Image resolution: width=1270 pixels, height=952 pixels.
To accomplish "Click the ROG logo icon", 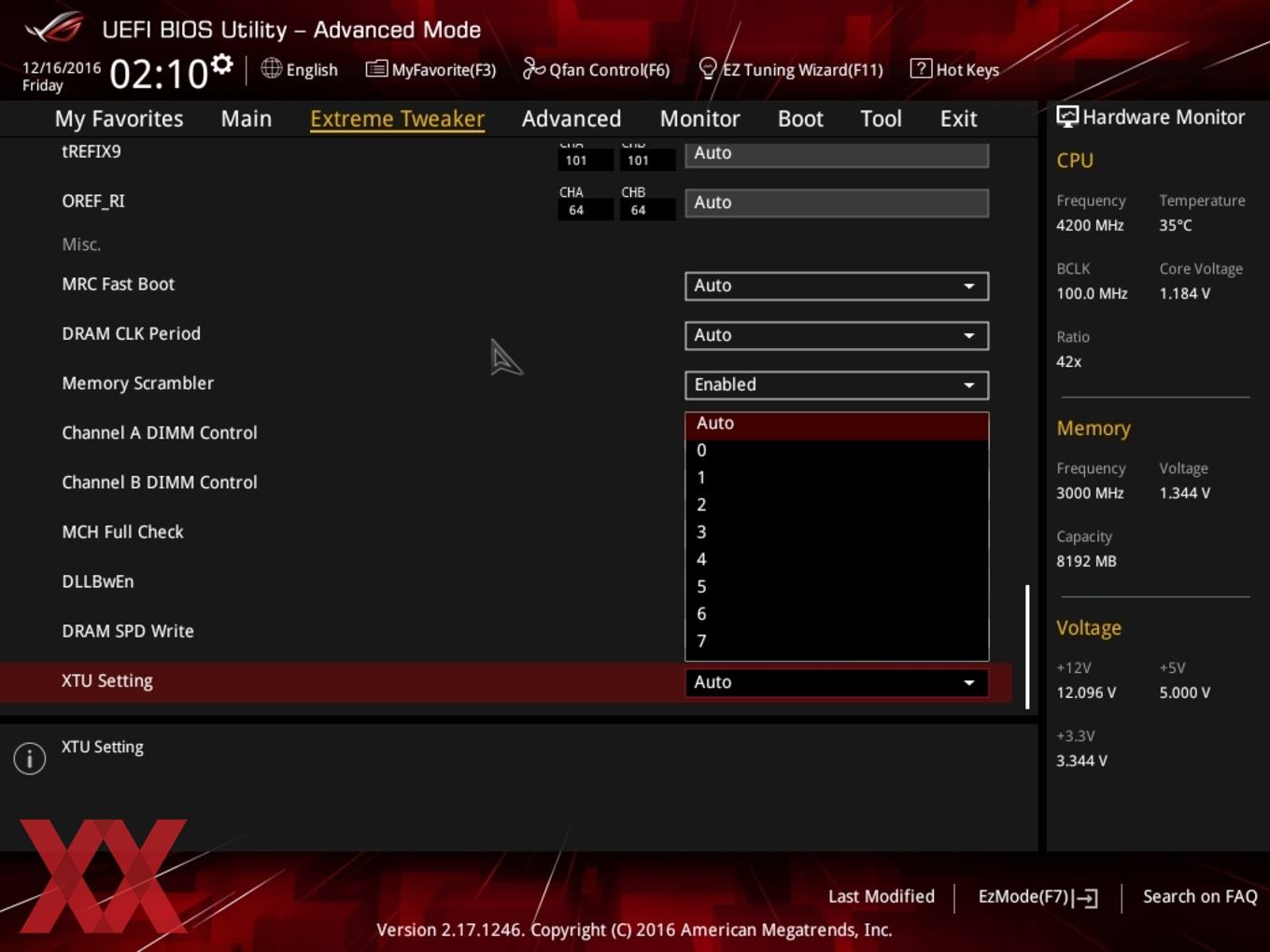I will 54,28.
